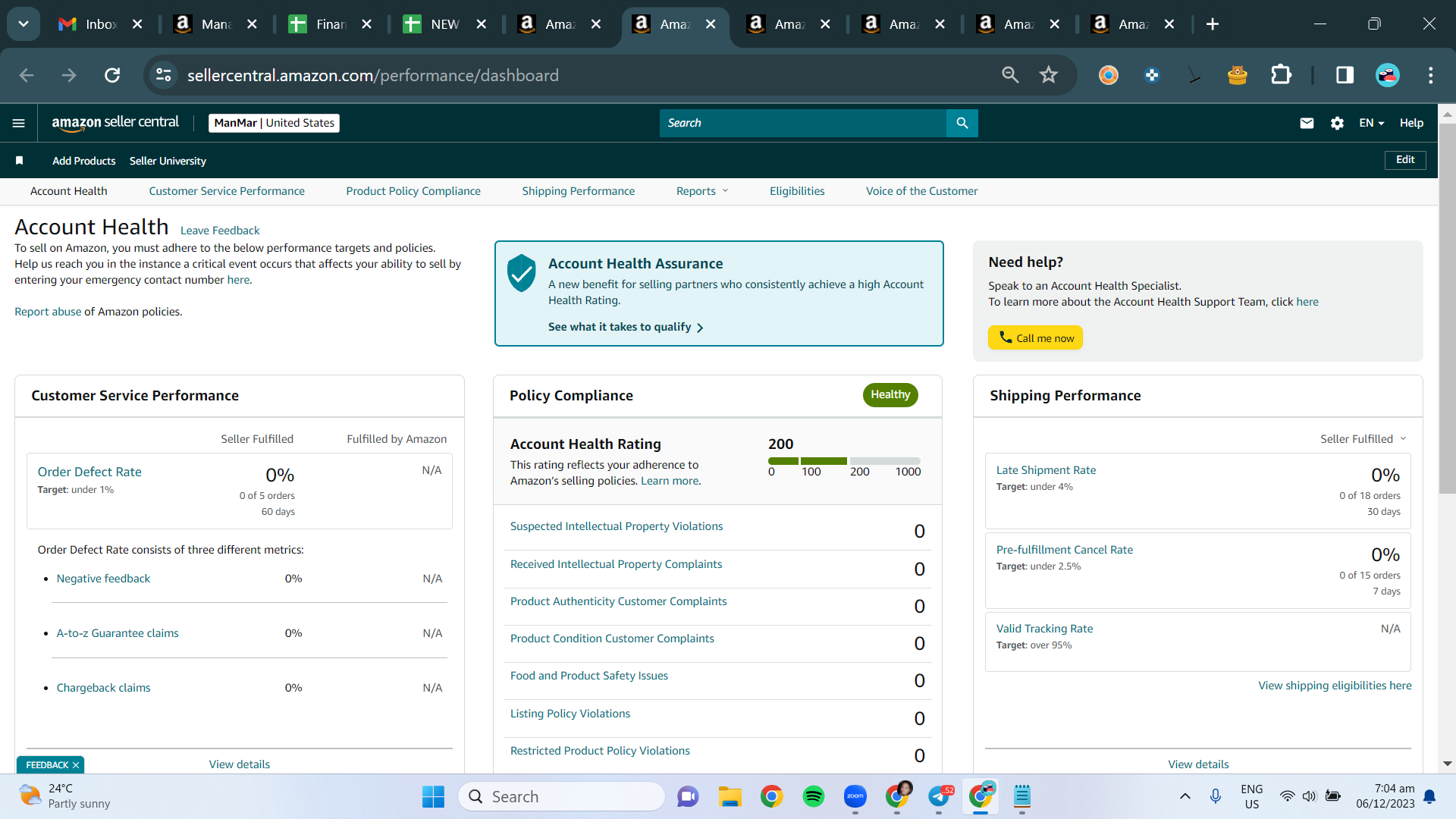Click the ManMar United States marketplace selector

(274, 123)
